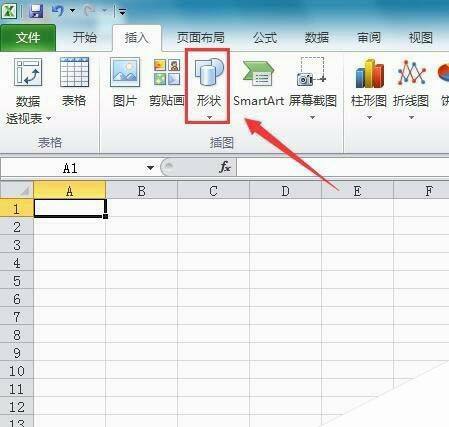Select row 7 header
This screenshot has width=449, height=427.
(17, 317)
